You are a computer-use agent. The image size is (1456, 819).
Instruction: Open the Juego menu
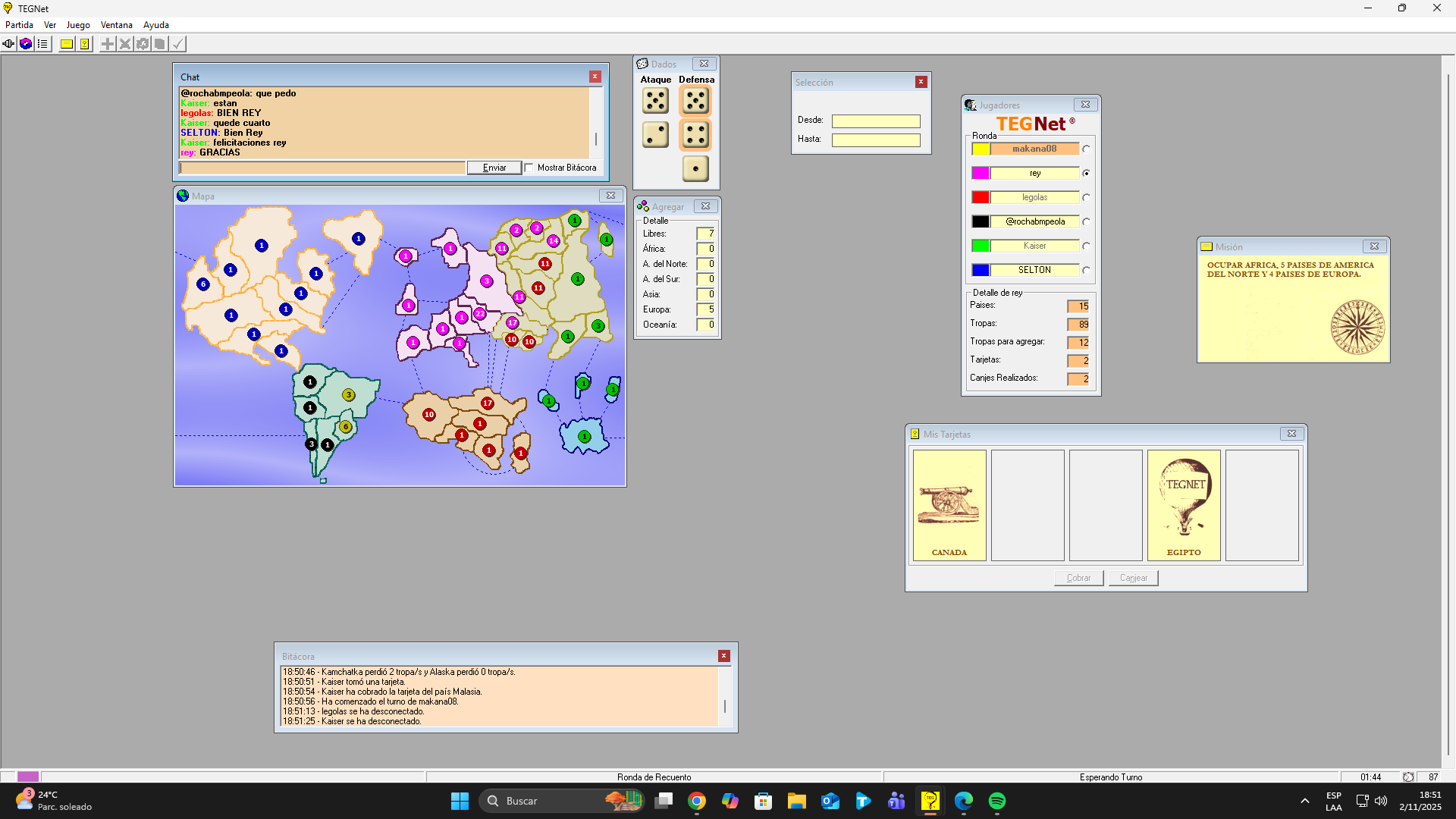(78, 25)
